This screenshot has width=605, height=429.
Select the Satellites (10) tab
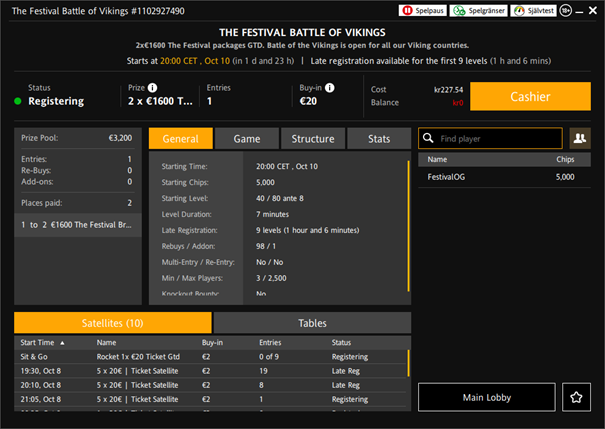pos(113,323)
